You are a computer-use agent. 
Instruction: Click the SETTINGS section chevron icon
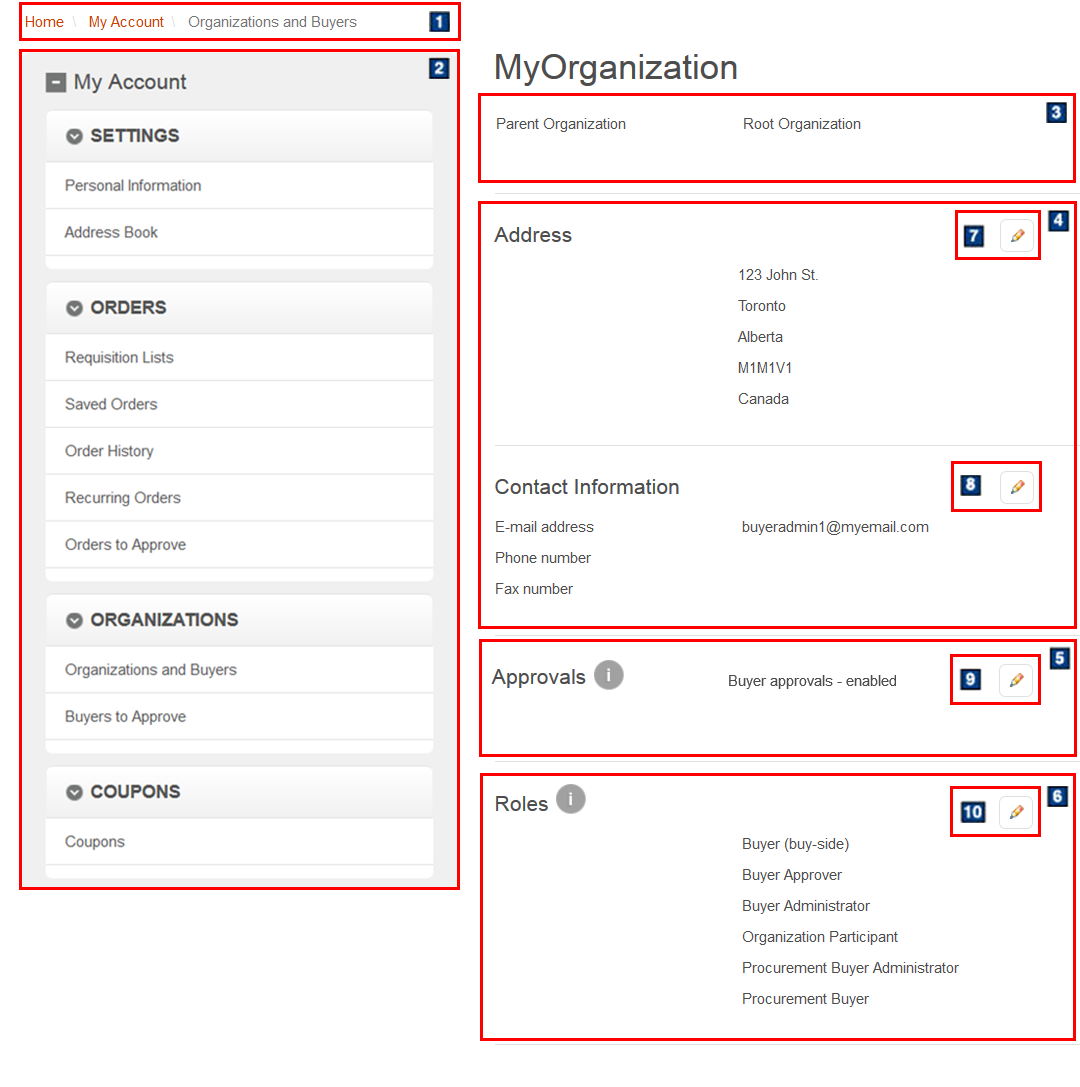click(74, 136)
